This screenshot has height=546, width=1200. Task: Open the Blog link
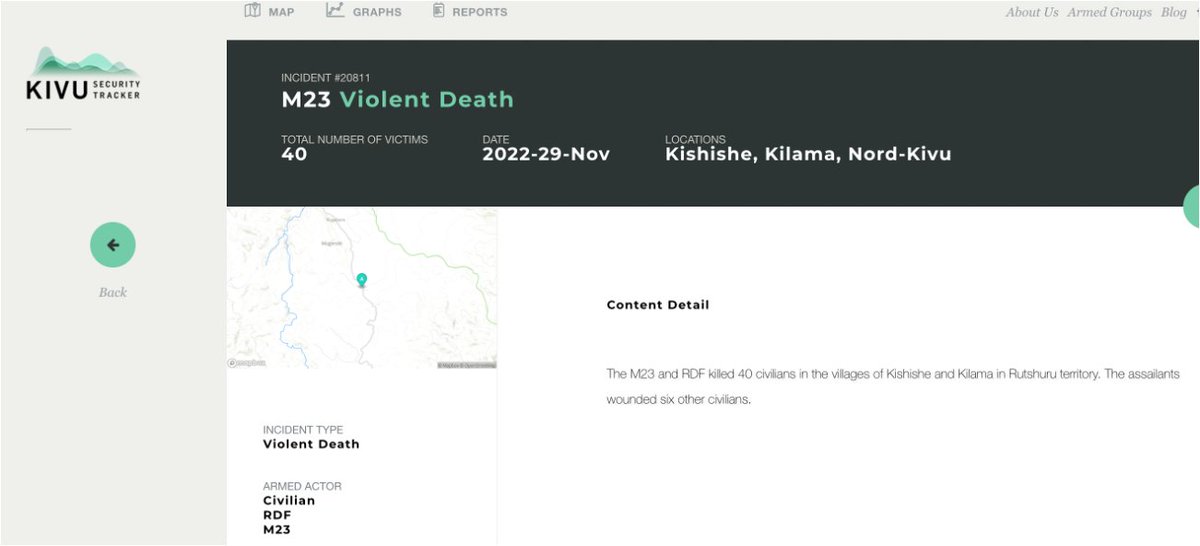pyautogui.click(x=1172, y=12)
